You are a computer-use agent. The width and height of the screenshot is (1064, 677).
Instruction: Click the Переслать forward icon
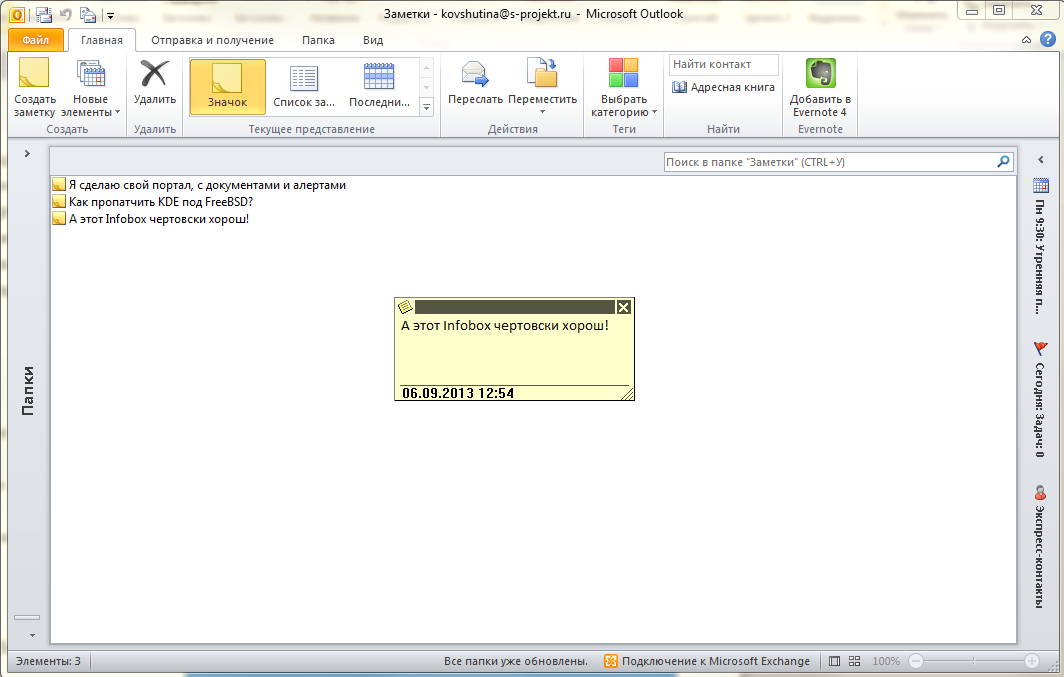(x=475, y=83)
